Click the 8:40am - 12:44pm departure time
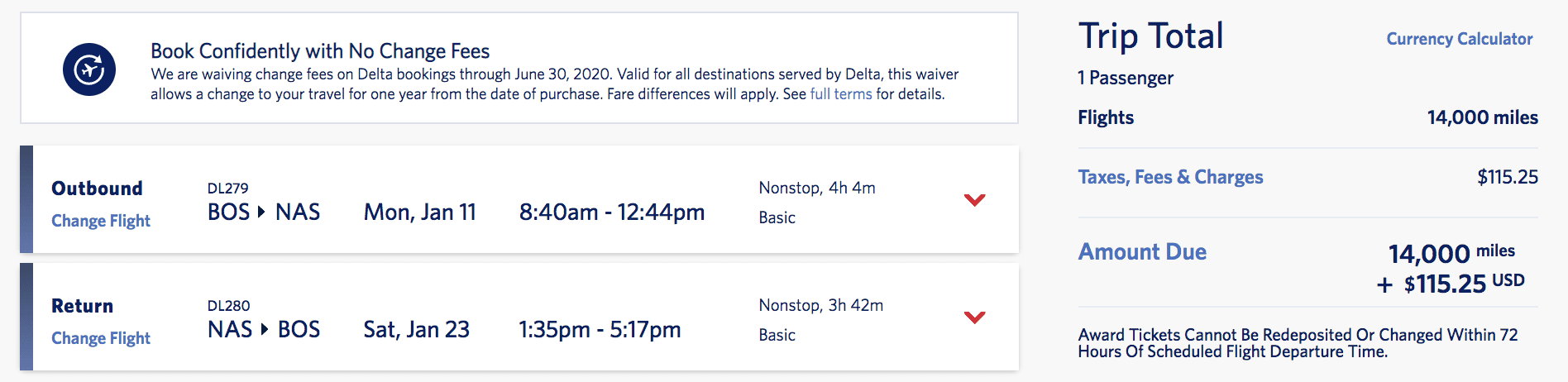 coord(612,212)
